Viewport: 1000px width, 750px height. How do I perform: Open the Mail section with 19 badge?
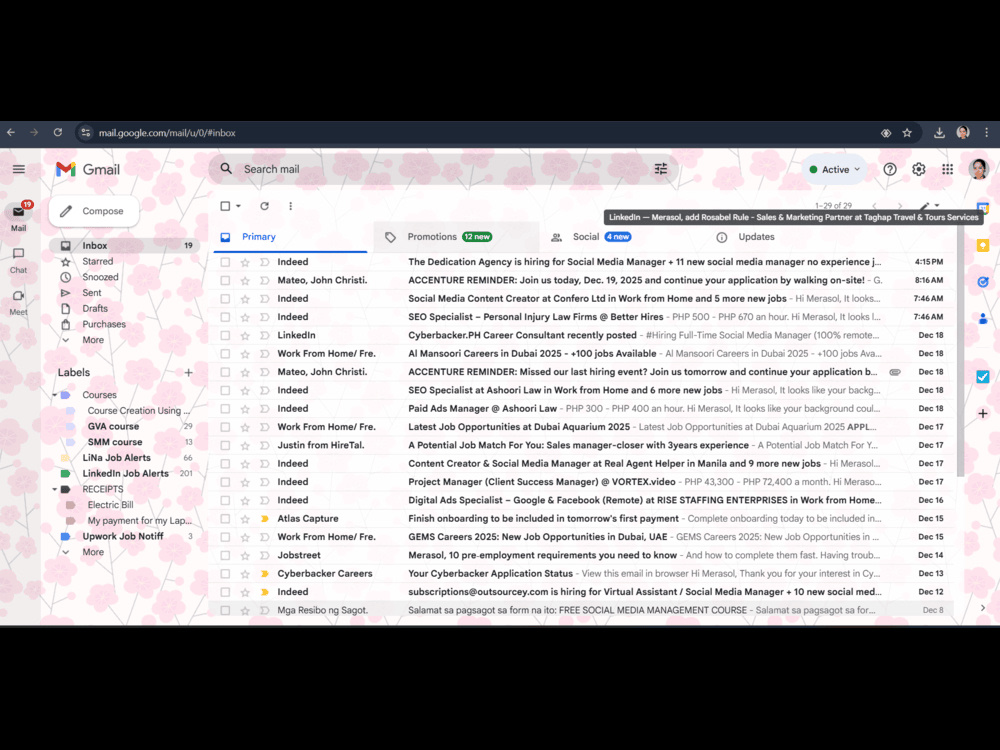(x=18, y=217)
